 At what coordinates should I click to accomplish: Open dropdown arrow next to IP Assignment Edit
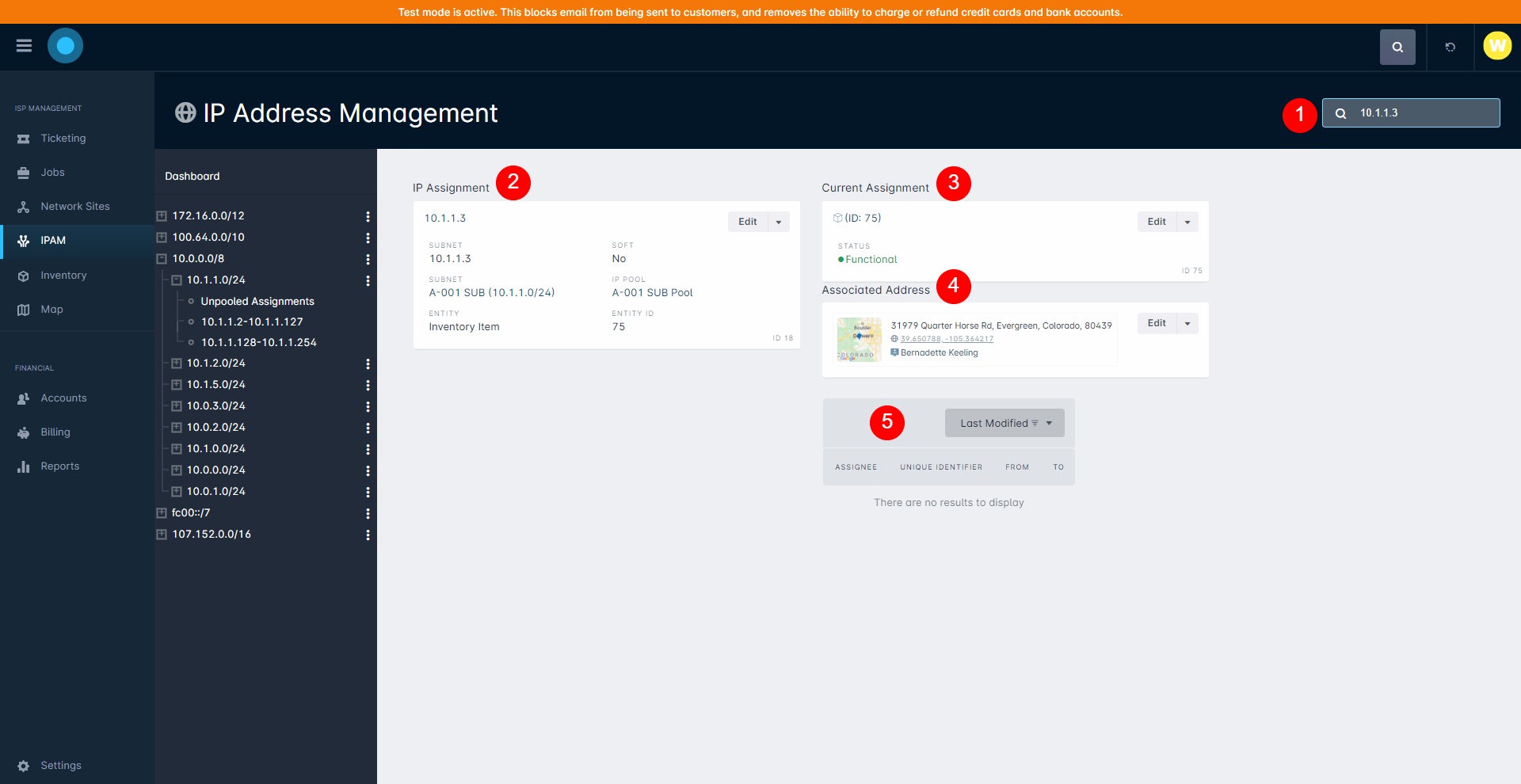click(x=779, y=222)
